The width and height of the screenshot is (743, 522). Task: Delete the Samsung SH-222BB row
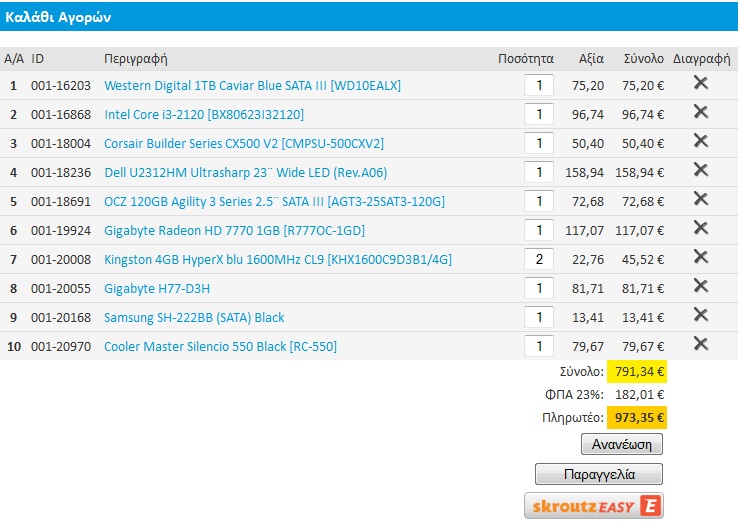(x=700, y=315)
